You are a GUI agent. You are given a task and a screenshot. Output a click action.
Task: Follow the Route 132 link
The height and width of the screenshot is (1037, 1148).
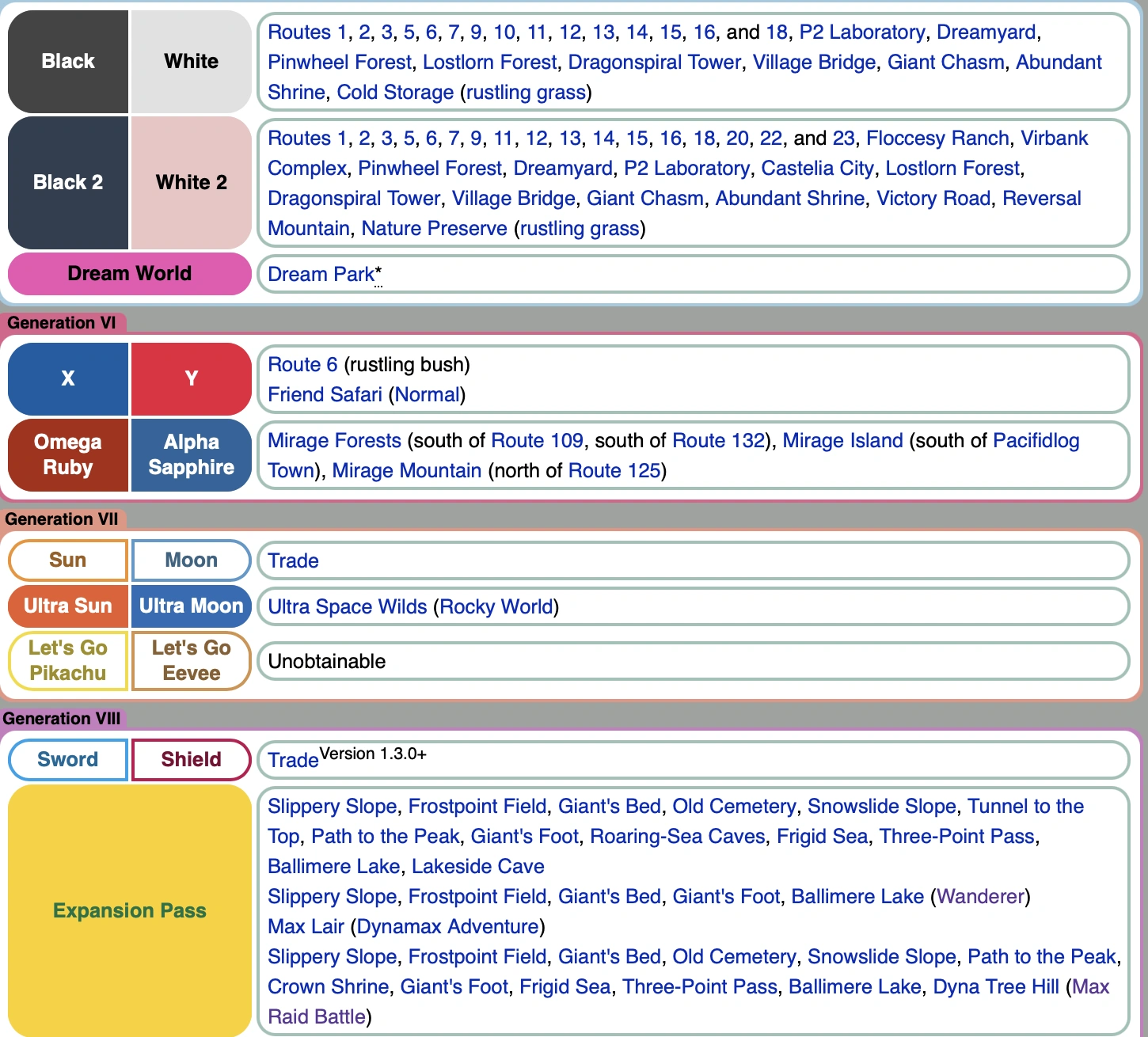pyautogui.click(x=718, y=441)
